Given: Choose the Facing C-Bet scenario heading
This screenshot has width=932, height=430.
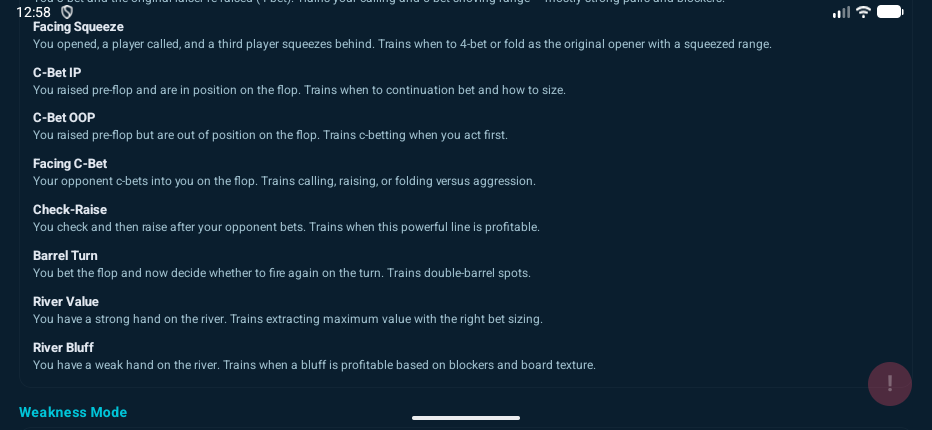Looking at the screenshot, I should pos(70,164).
